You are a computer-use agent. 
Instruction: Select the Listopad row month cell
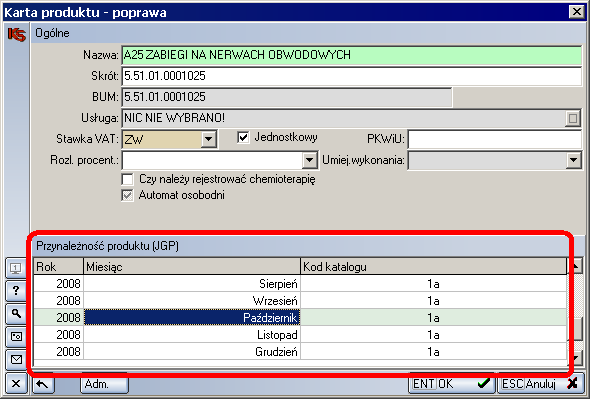(192, 335)
